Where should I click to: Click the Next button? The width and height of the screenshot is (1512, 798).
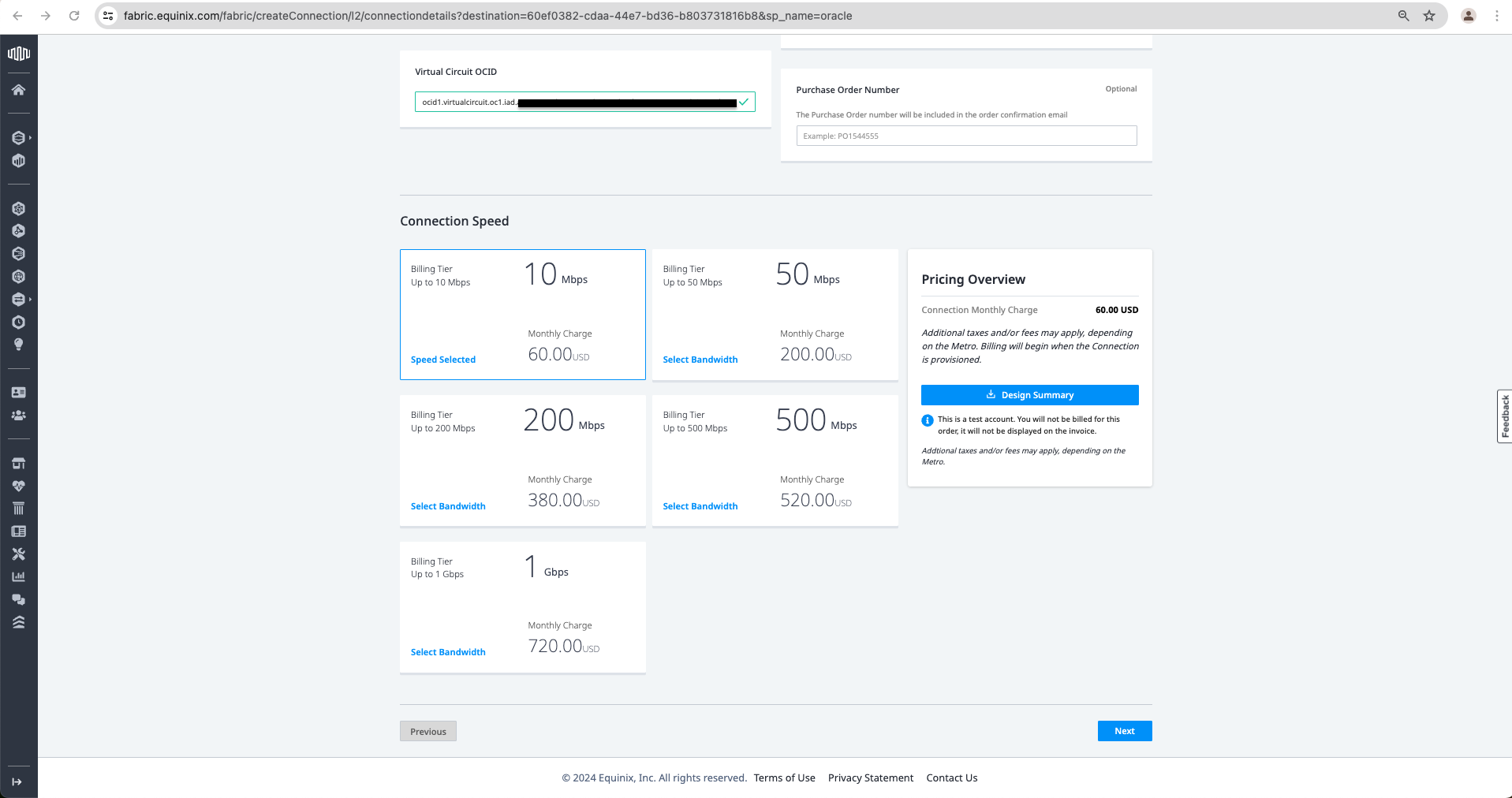click(x=1124, y=731)
